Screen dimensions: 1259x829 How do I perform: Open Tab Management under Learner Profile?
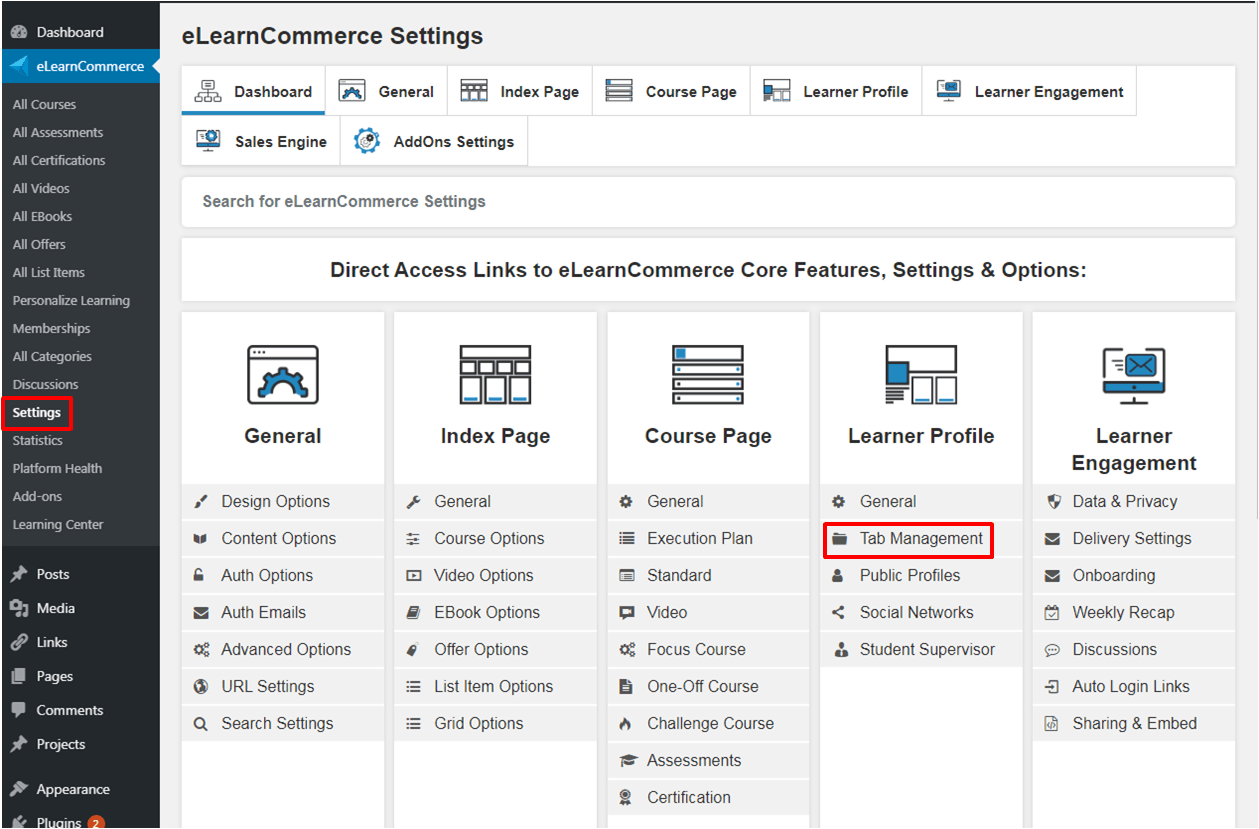[x=920, y=539]
